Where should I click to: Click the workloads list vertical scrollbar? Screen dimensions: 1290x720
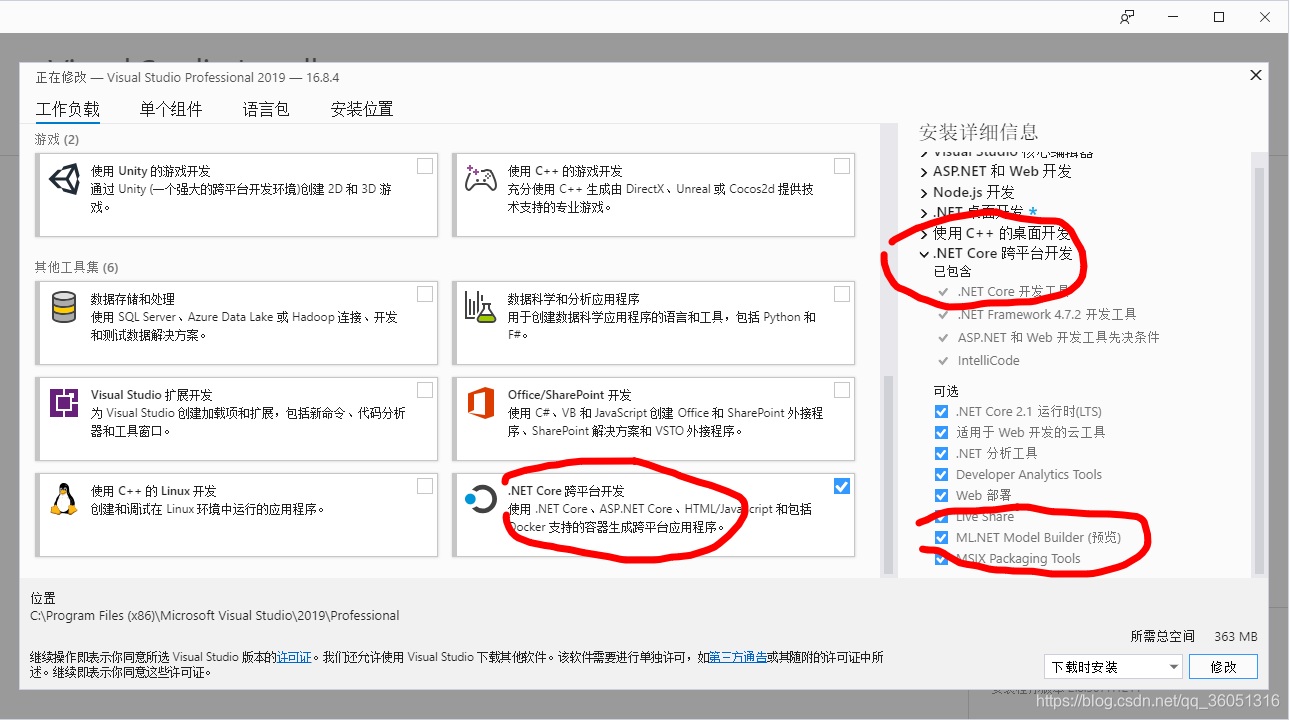(886, 475)
